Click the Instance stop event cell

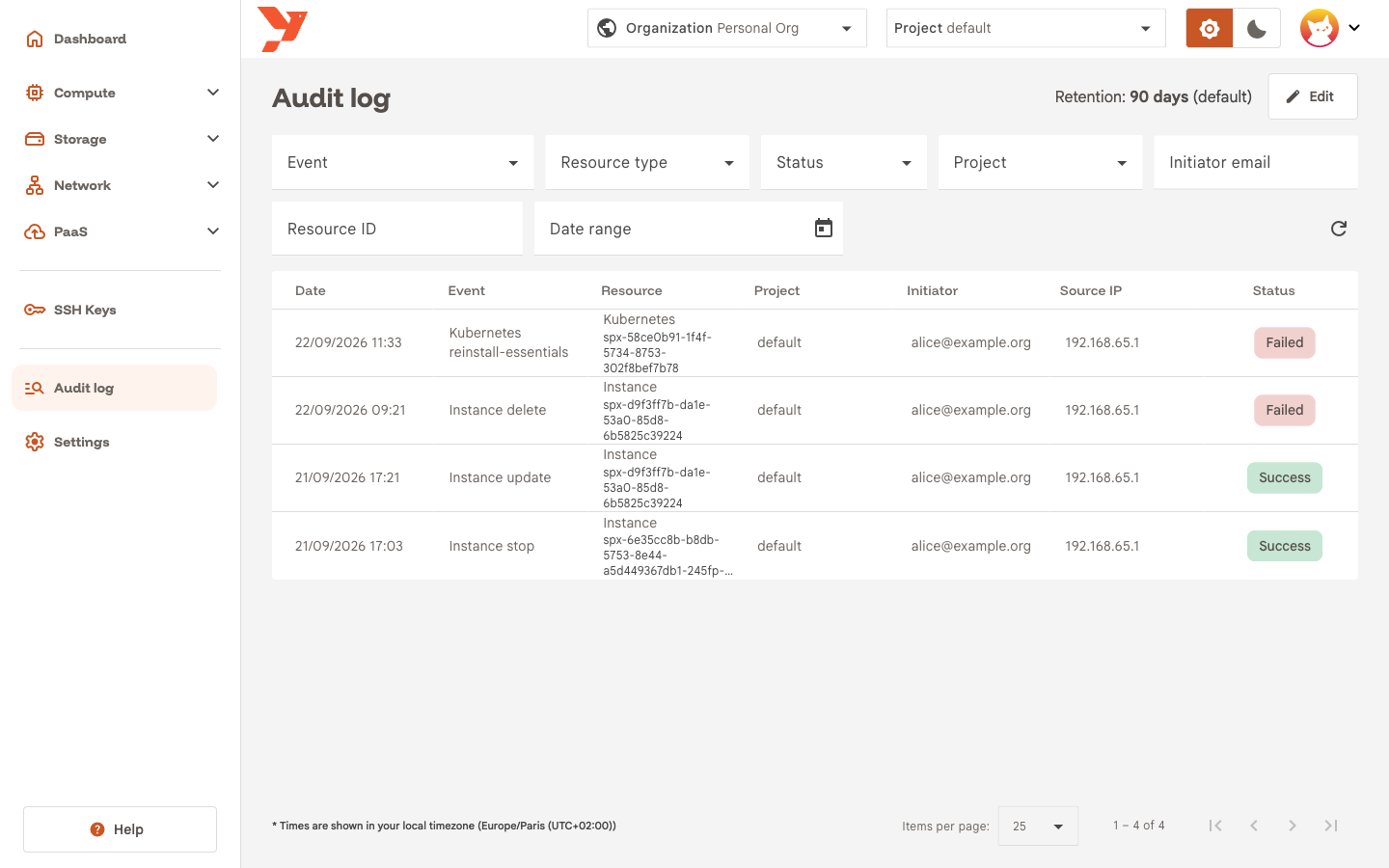coord(492,546)
